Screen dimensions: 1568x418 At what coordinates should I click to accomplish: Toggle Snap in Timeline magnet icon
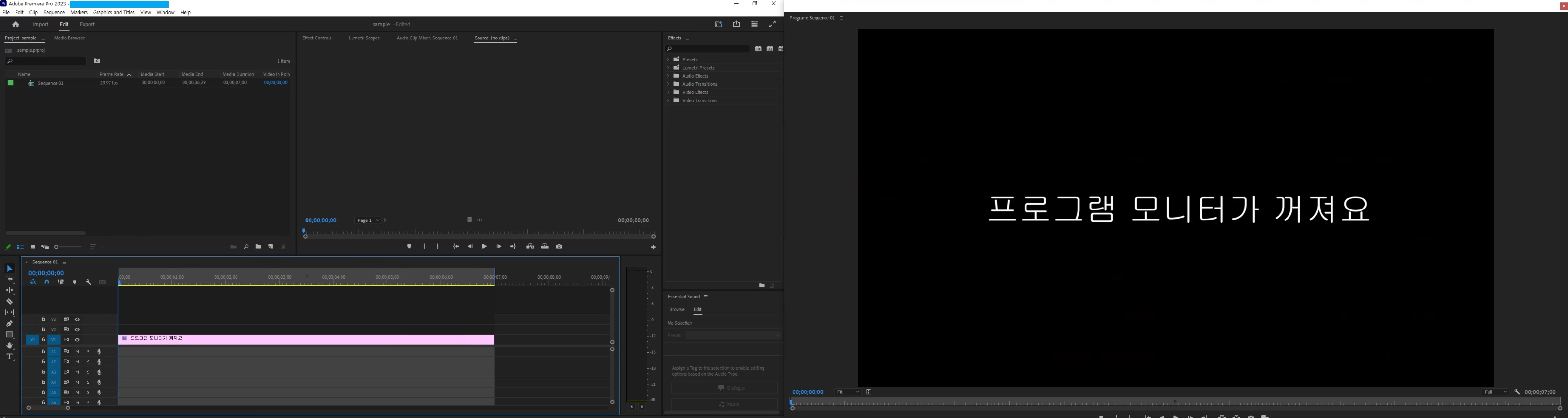click(47, 282)
